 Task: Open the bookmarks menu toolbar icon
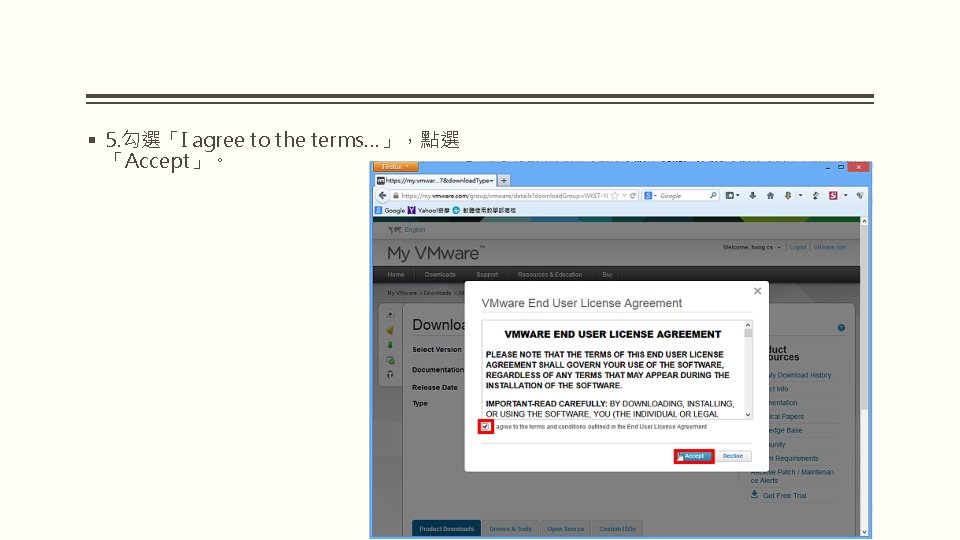[732, 195]
